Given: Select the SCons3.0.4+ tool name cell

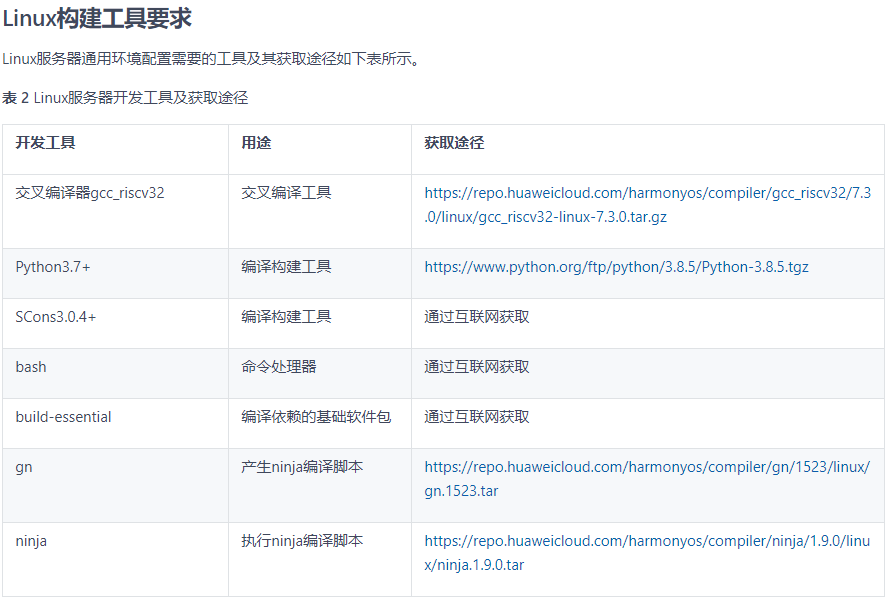Looking at the screenshot, I should pyautogui.click(x=56, y=317).
